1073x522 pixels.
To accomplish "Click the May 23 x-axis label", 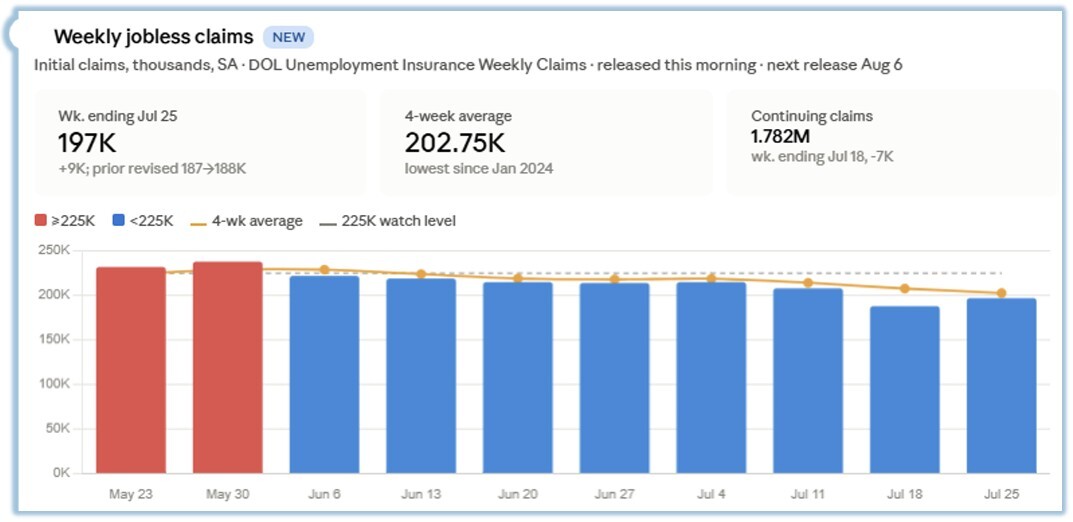I will [x=131, y=495].
